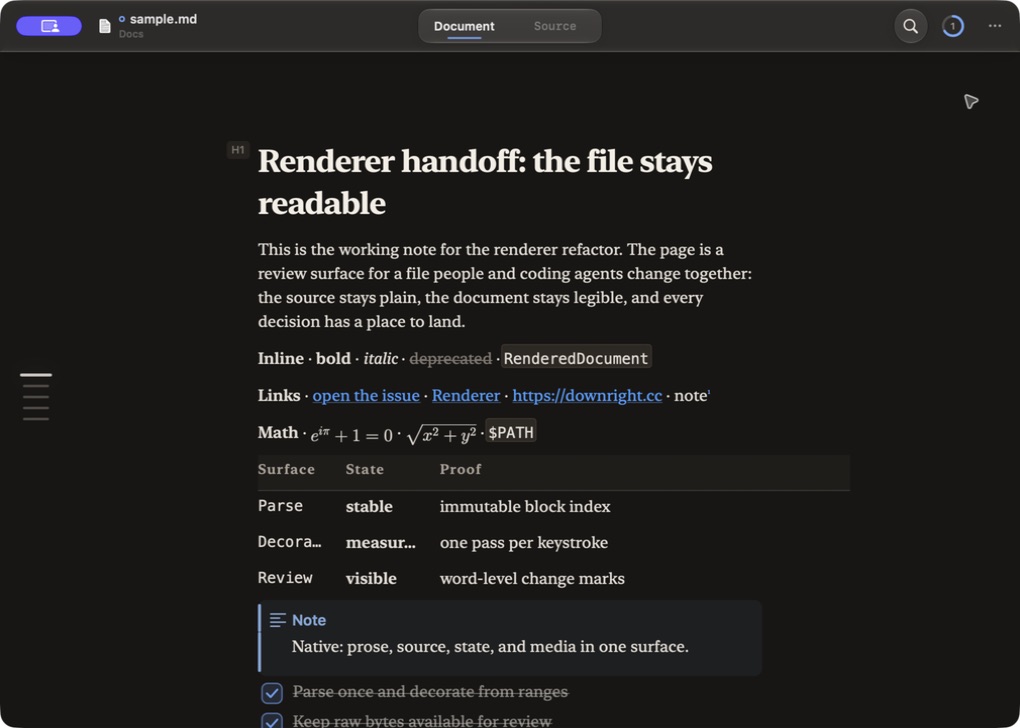Click the file icon beside sample.md
Image resolution: width=1020 pixels, height=728 pixels.
tap(104, 26)
